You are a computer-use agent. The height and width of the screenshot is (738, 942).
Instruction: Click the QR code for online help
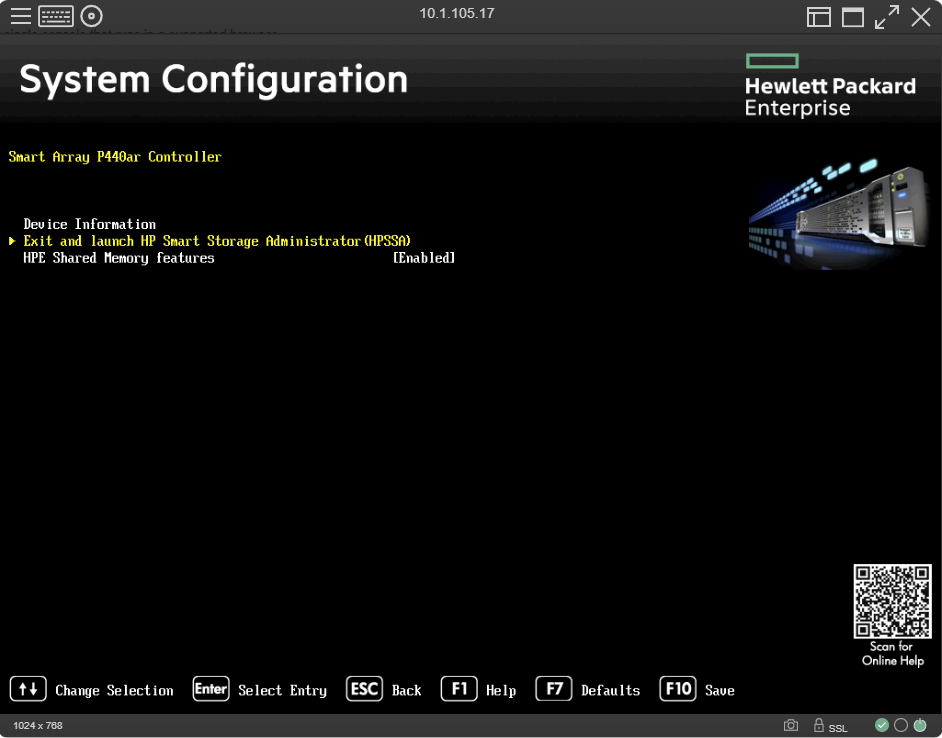pos(892,601)
